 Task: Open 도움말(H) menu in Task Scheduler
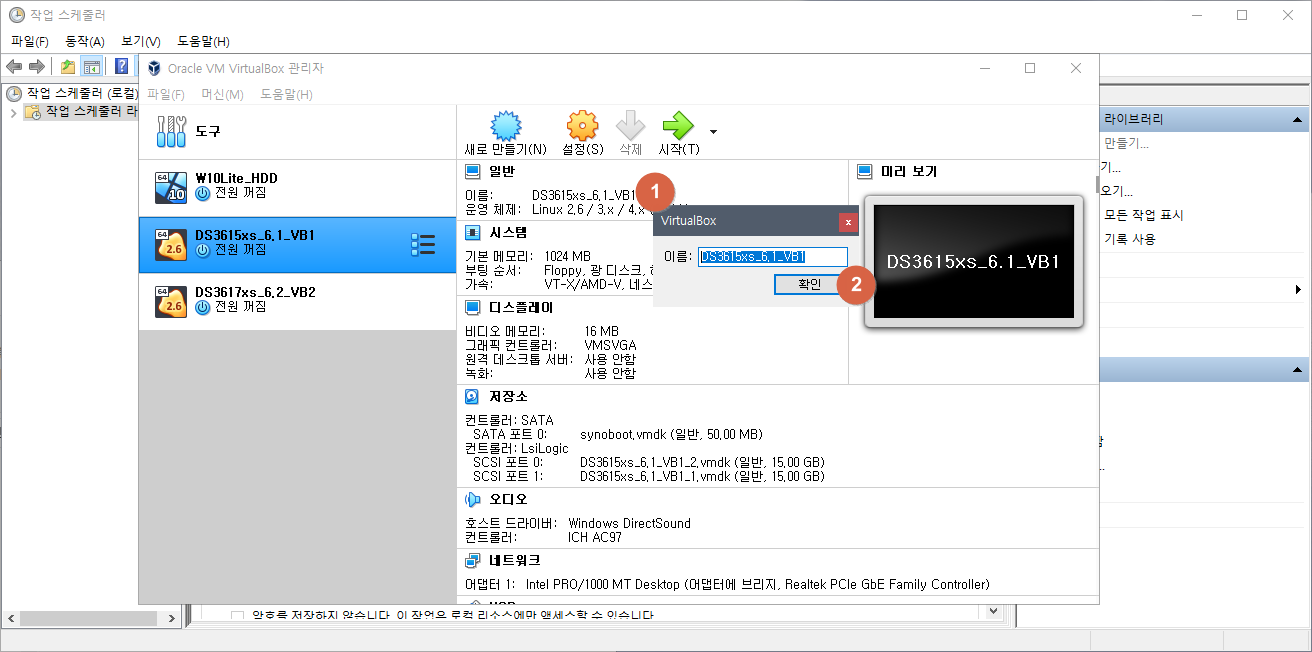[204, 41]
